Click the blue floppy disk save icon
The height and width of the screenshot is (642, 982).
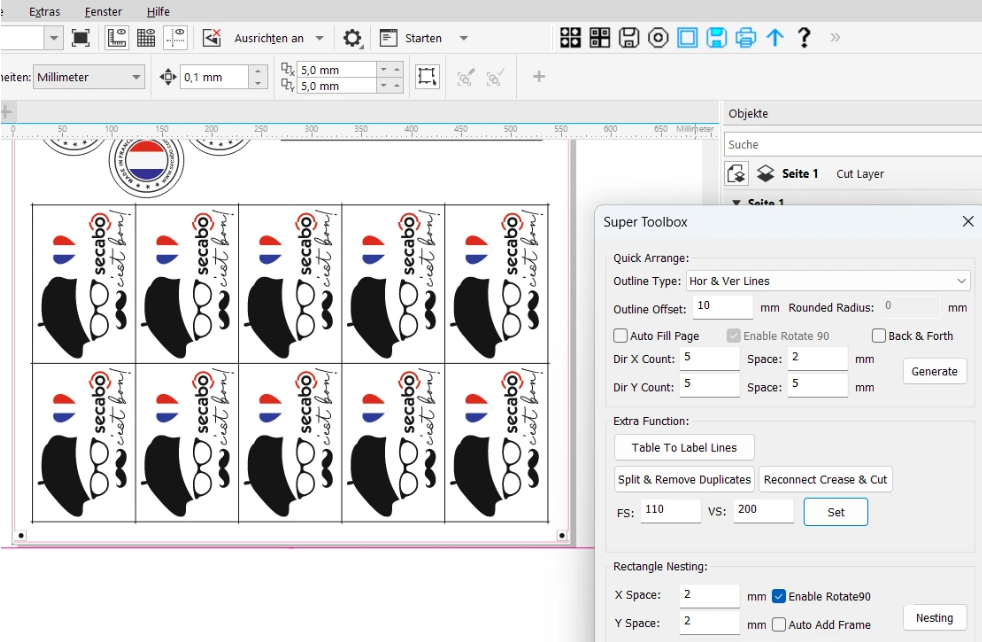[716, 38]
